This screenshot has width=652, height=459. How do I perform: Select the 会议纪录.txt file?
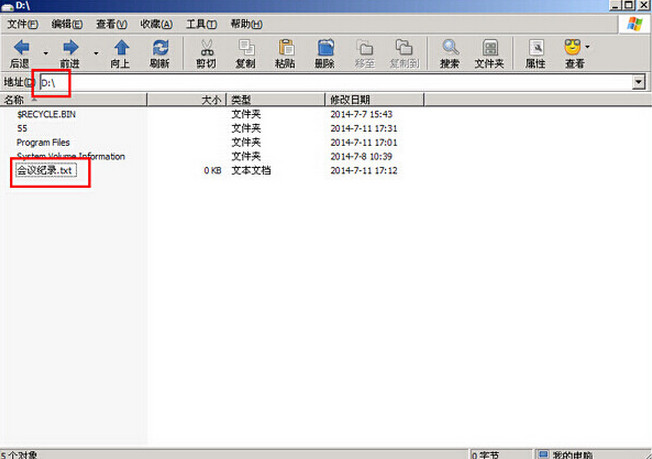coord(46,170)
